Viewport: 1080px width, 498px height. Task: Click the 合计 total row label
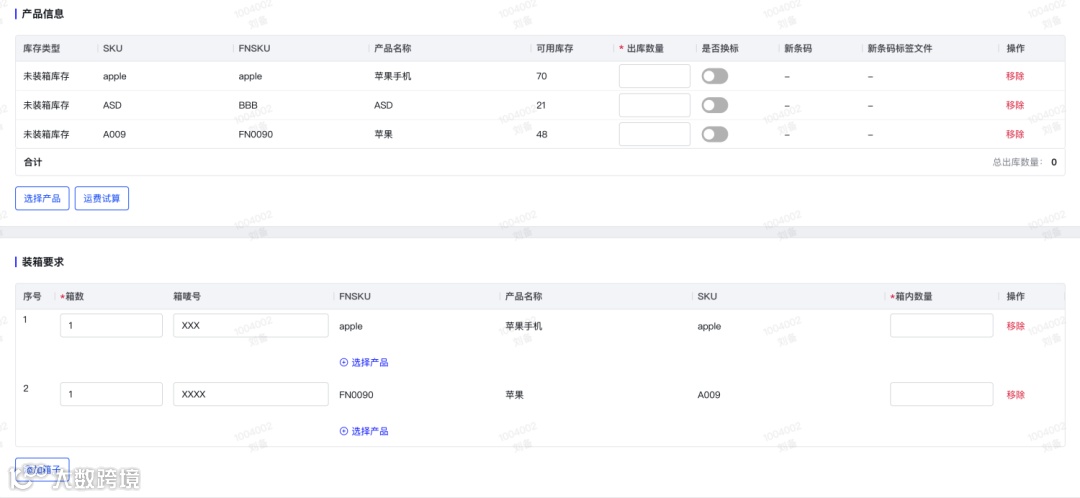click(x=32, y=163)
